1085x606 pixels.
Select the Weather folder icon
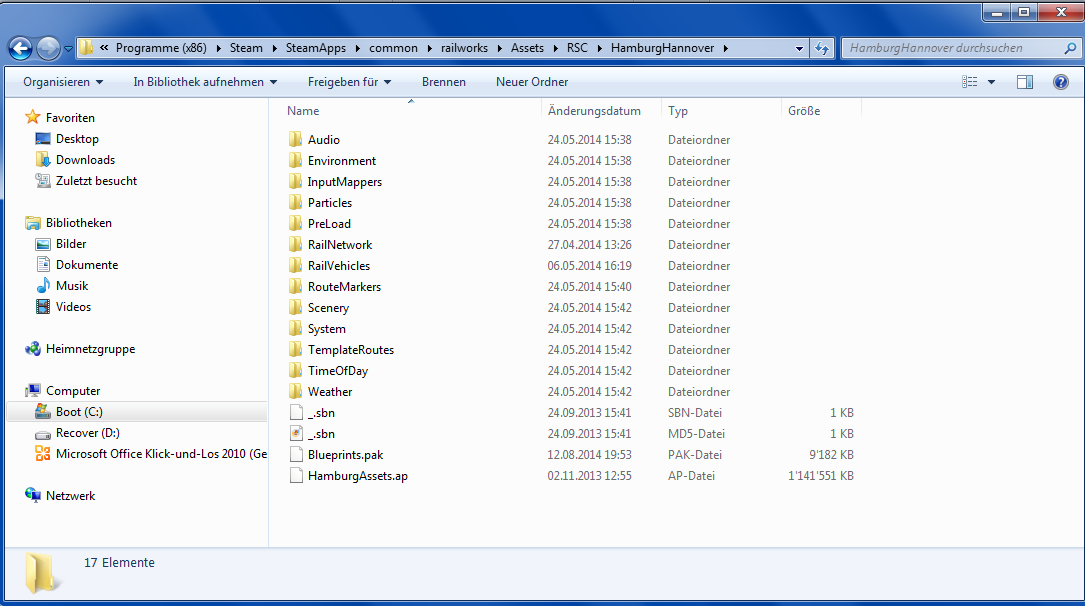tap(295, 391)
